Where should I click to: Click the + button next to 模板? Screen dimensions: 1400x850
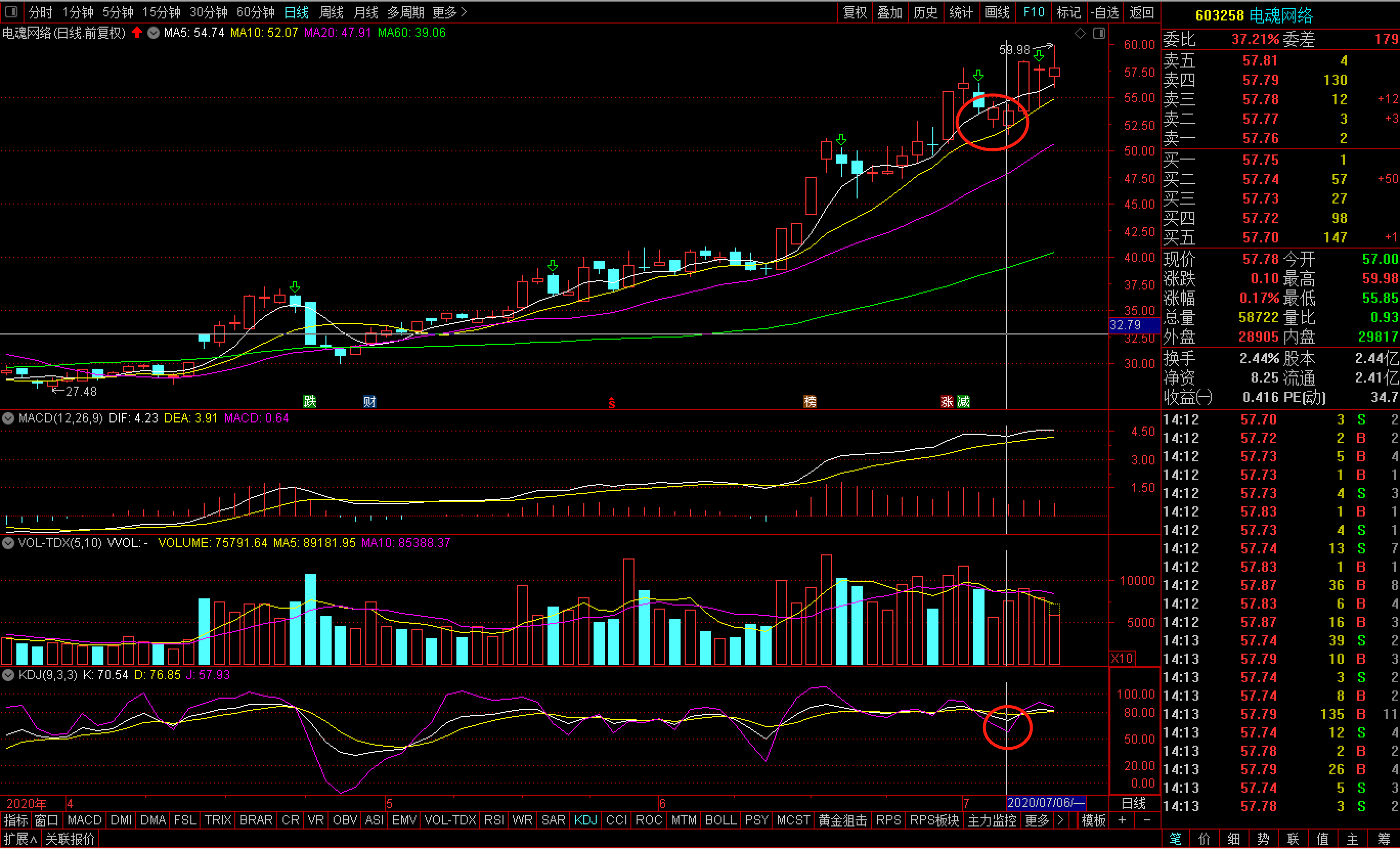(1122, 821)
